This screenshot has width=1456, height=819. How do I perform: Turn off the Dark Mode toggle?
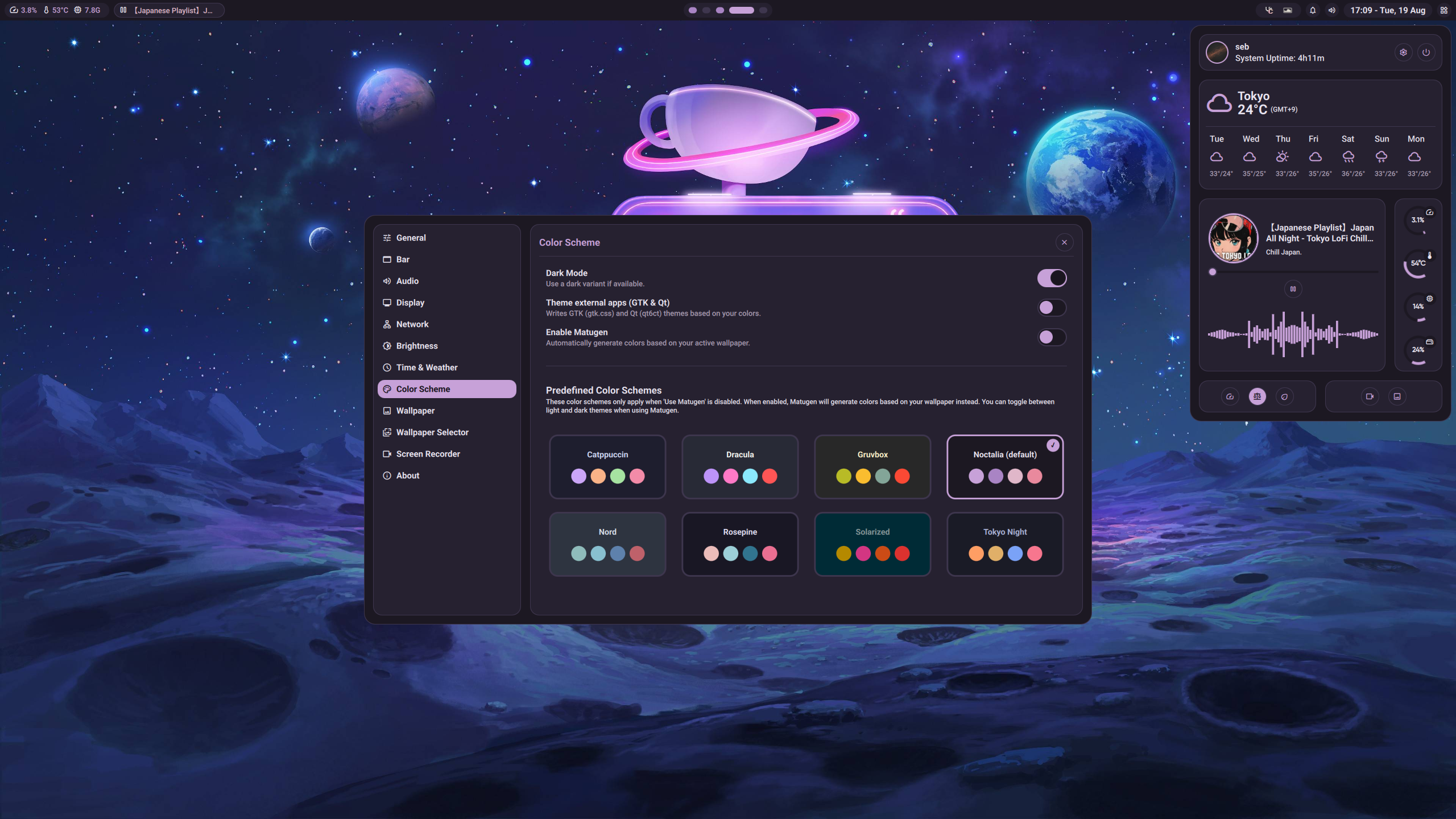coord(1052,278)
